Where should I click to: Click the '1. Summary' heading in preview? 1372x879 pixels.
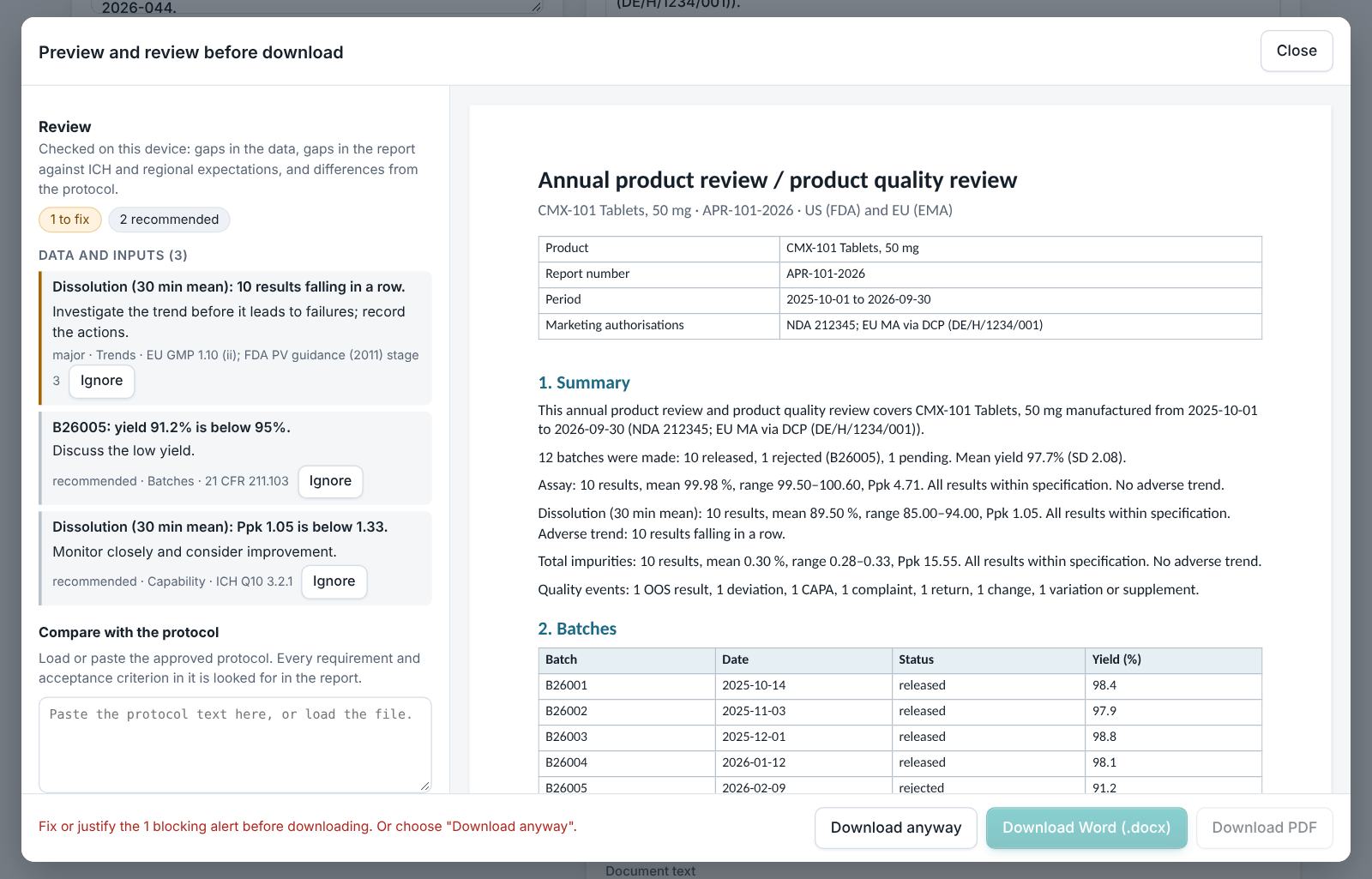(x=584, y=382)
